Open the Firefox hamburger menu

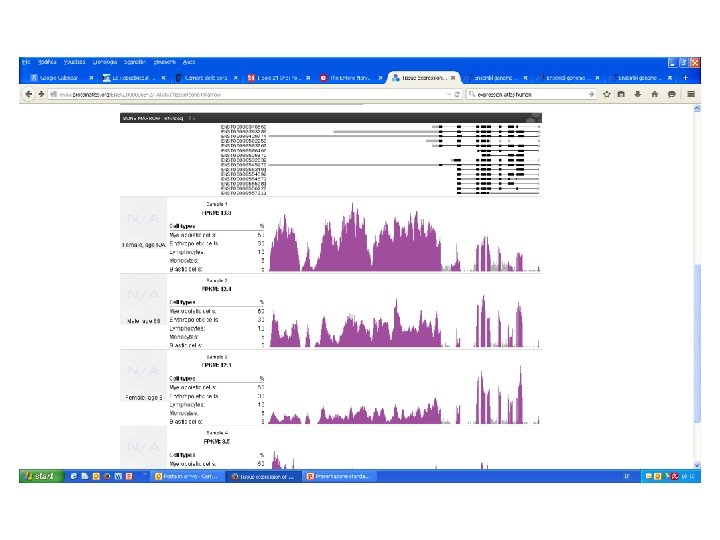click(691, 94)
